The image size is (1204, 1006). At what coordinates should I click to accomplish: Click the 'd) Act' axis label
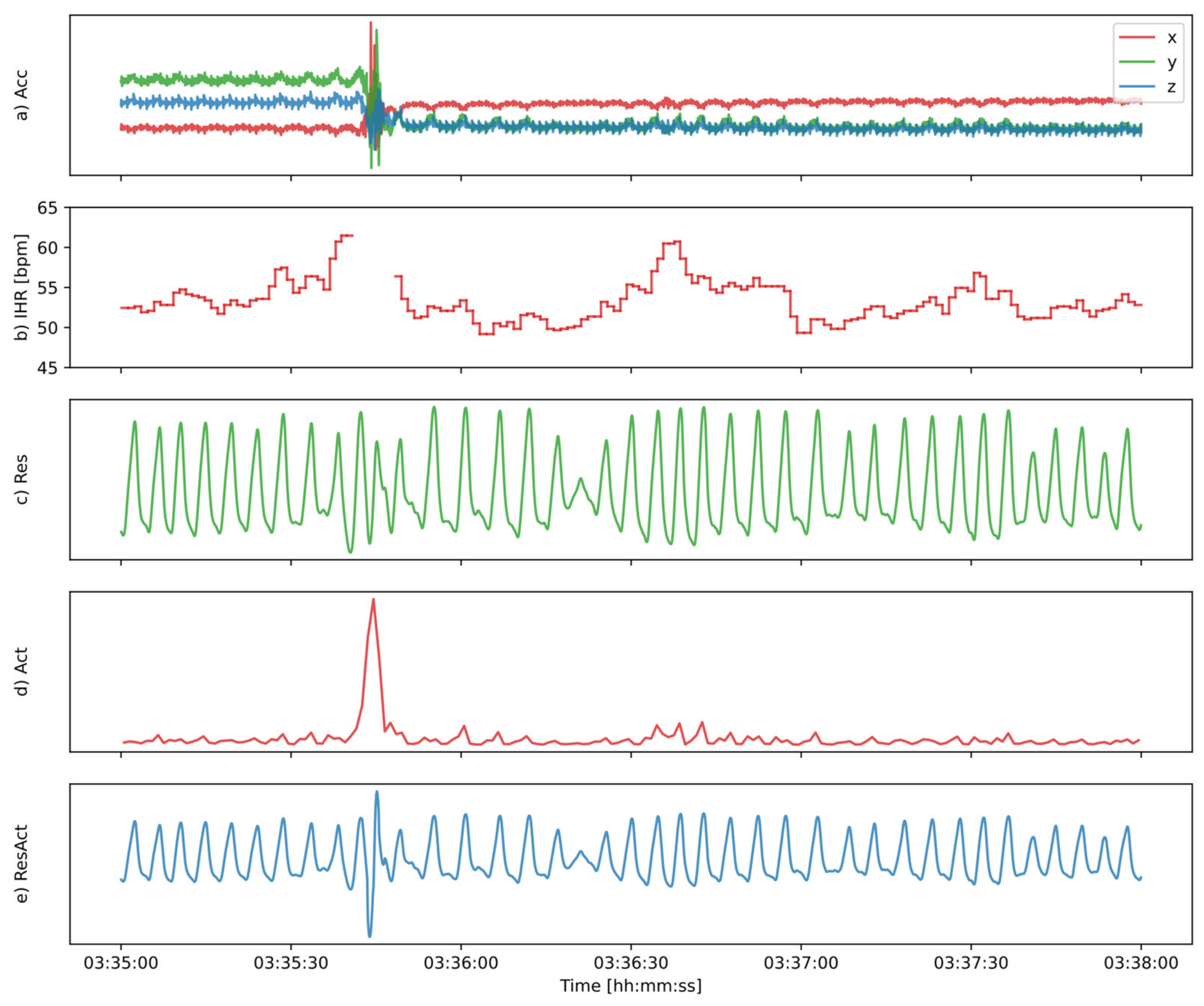coord(21,671)
